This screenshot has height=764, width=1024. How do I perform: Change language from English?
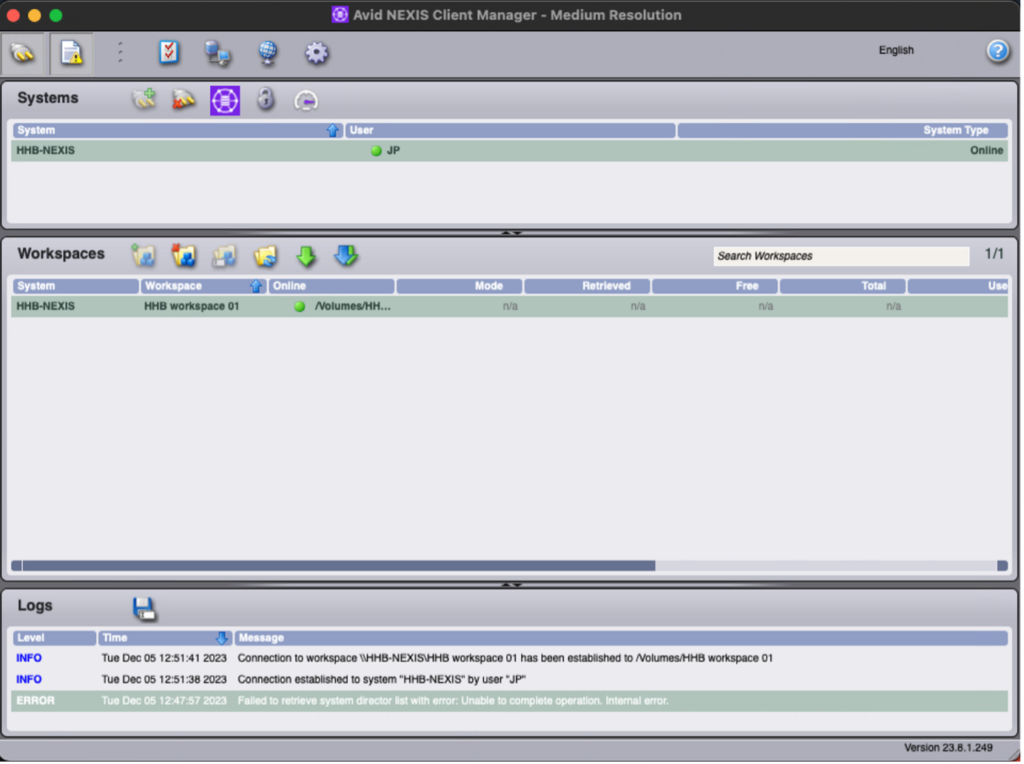(896, 50)
